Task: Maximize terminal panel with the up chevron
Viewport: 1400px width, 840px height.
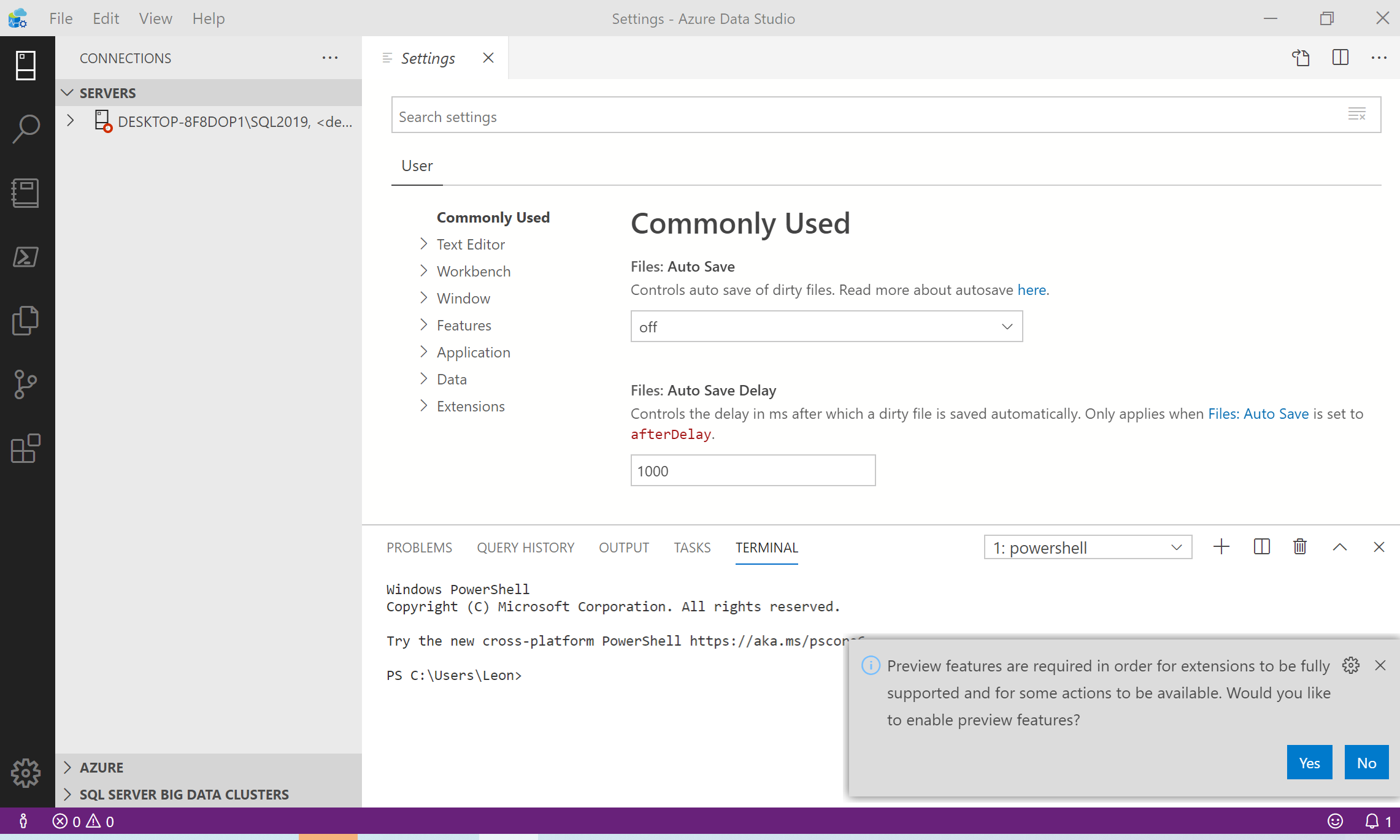Action: [1339, 547]
